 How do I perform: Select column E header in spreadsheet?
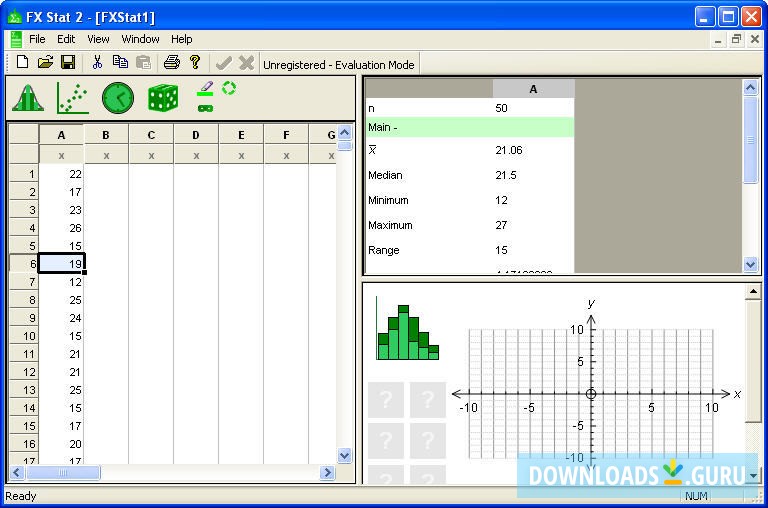(x=241, y=135)
